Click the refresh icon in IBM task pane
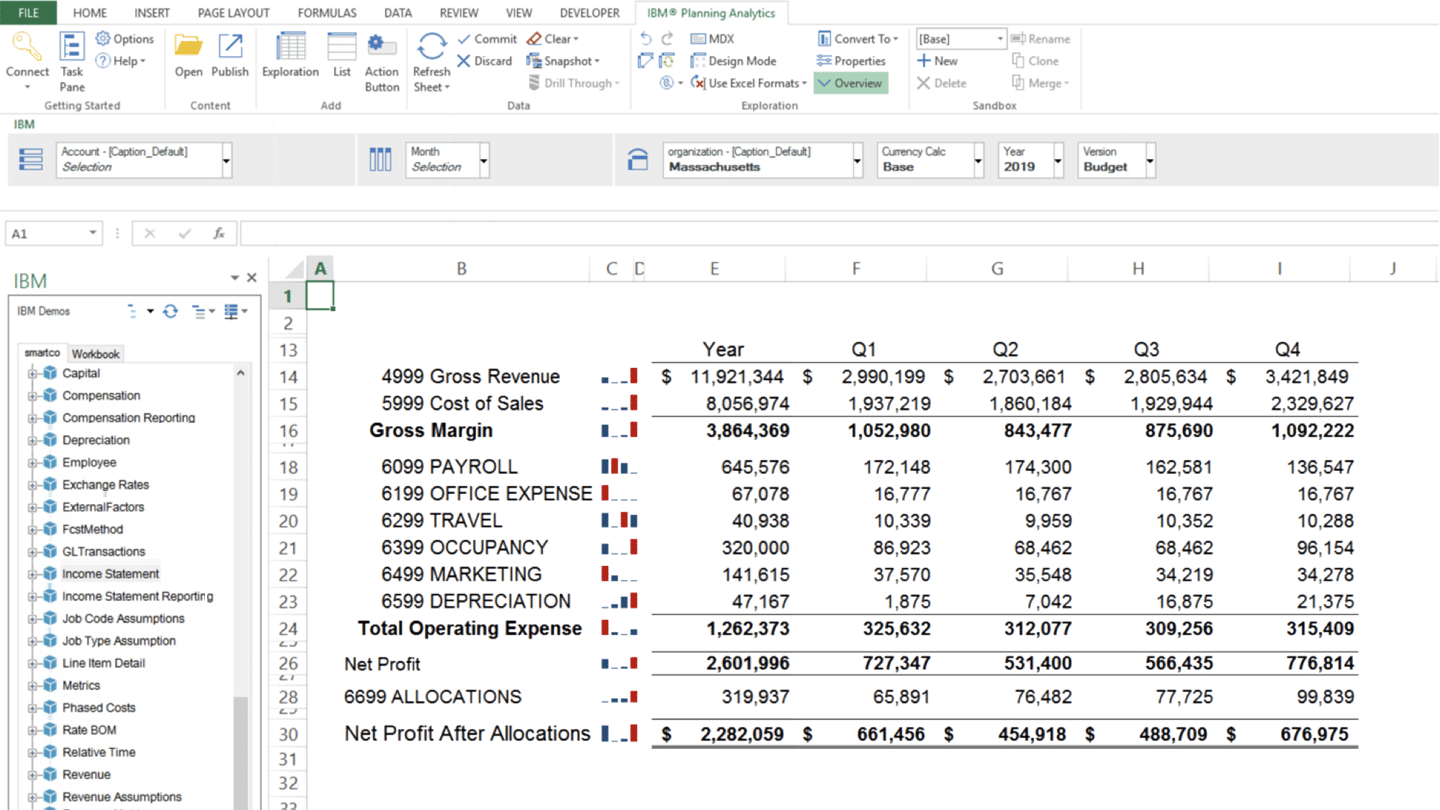The width and height of the screenshot is (1440, 810). 171,311
